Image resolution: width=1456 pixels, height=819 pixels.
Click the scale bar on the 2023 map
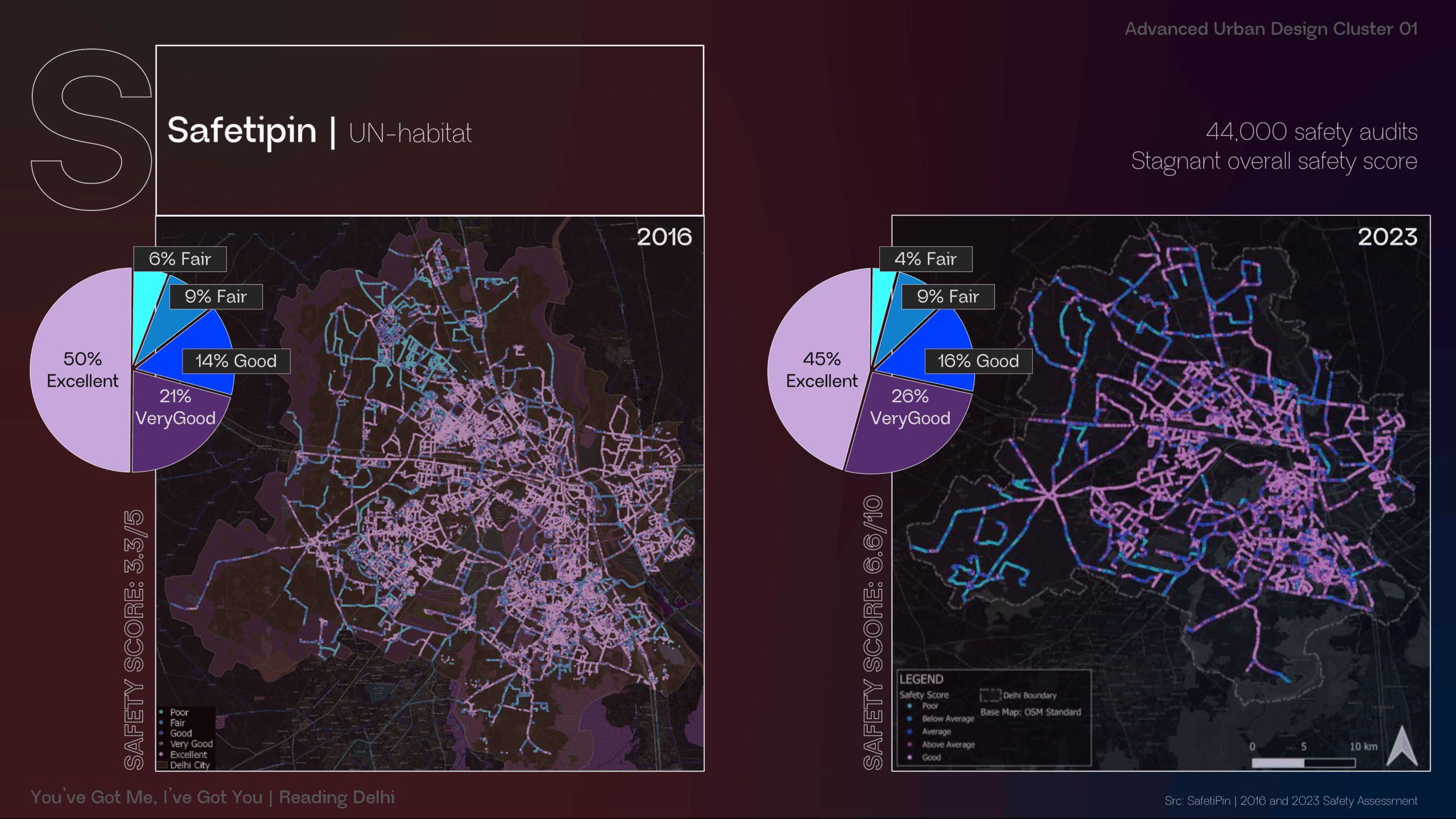point(1304,763)
